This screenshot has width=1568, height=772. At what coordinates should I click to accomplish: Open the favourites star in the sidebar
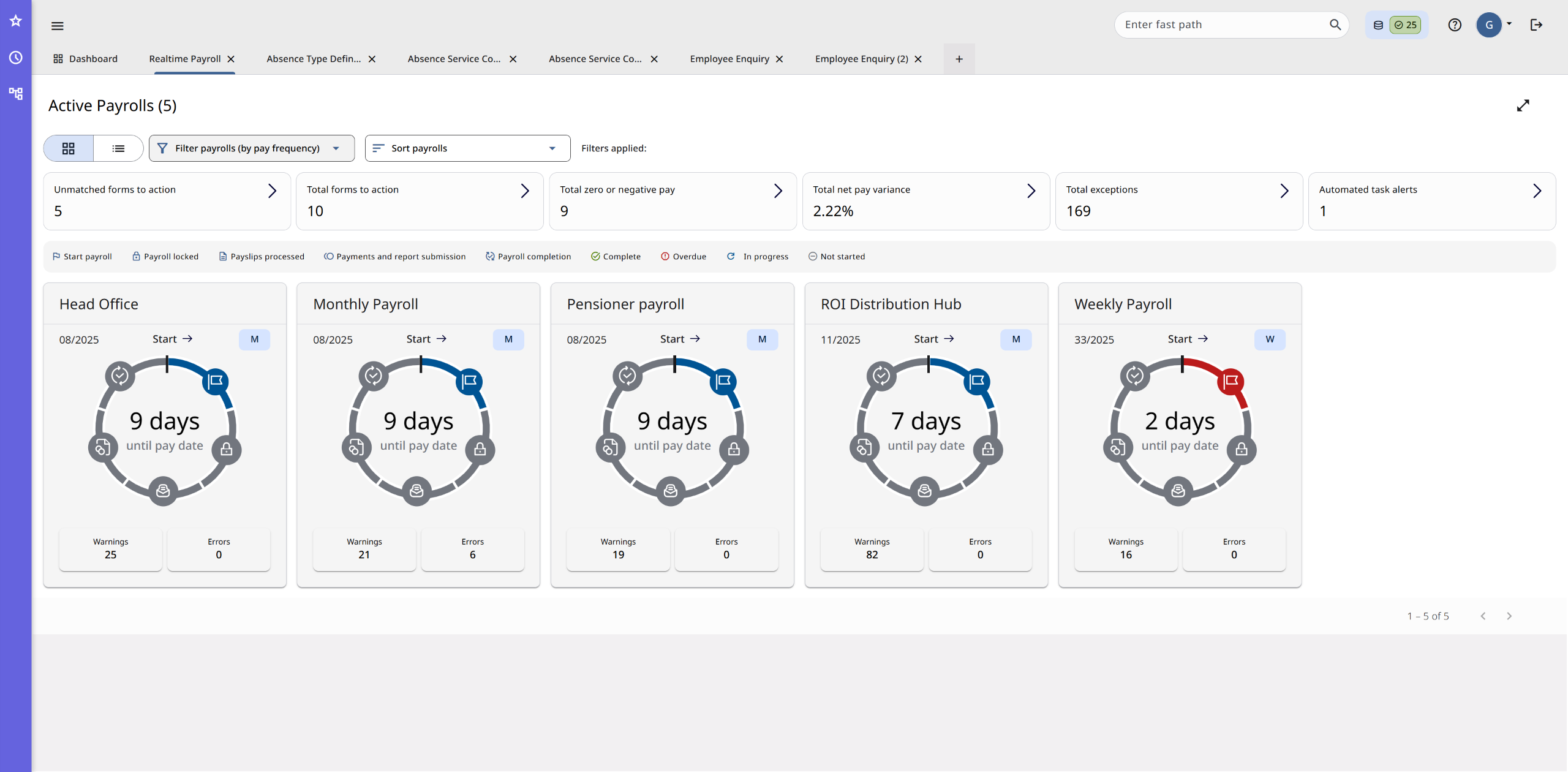(16, 21)
